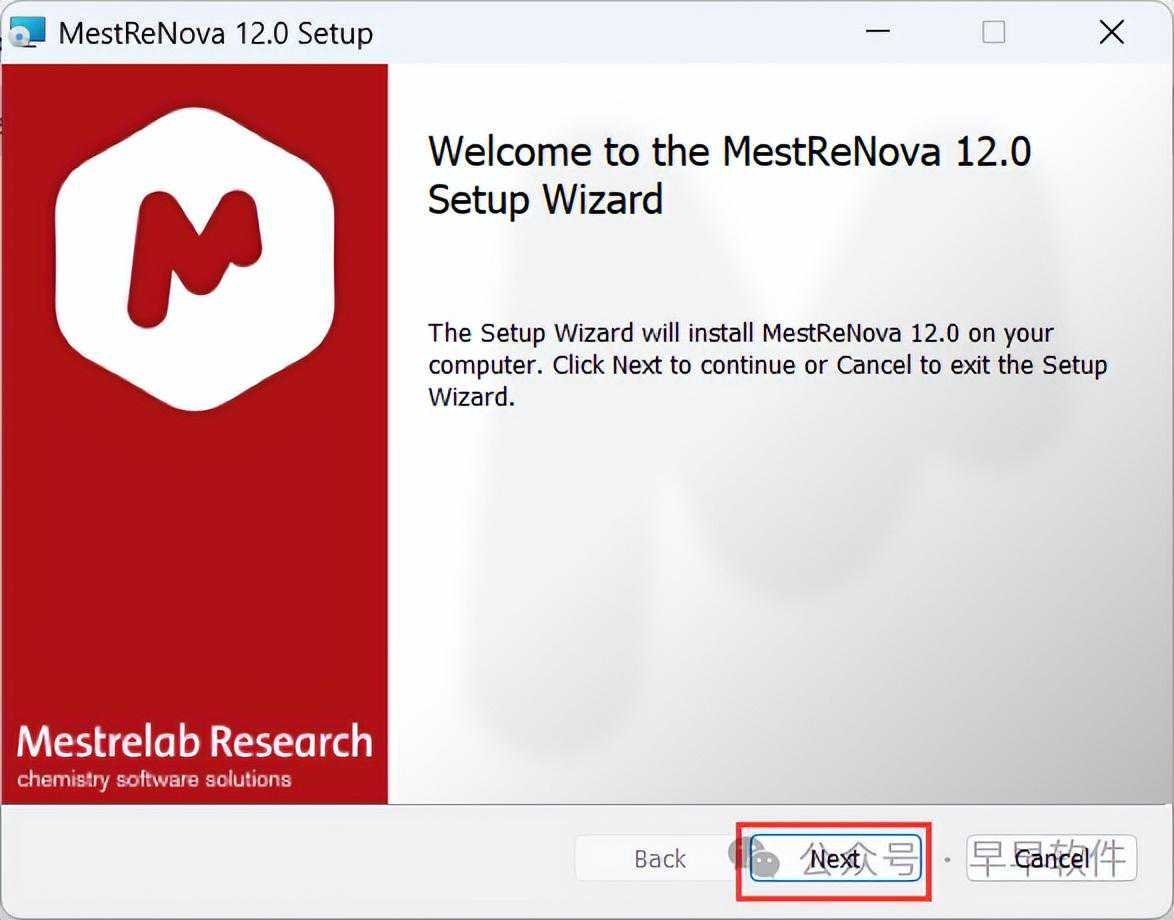Click the Setup Wizard description paragraph
1174x920 pixels.
tap(767, 365)
